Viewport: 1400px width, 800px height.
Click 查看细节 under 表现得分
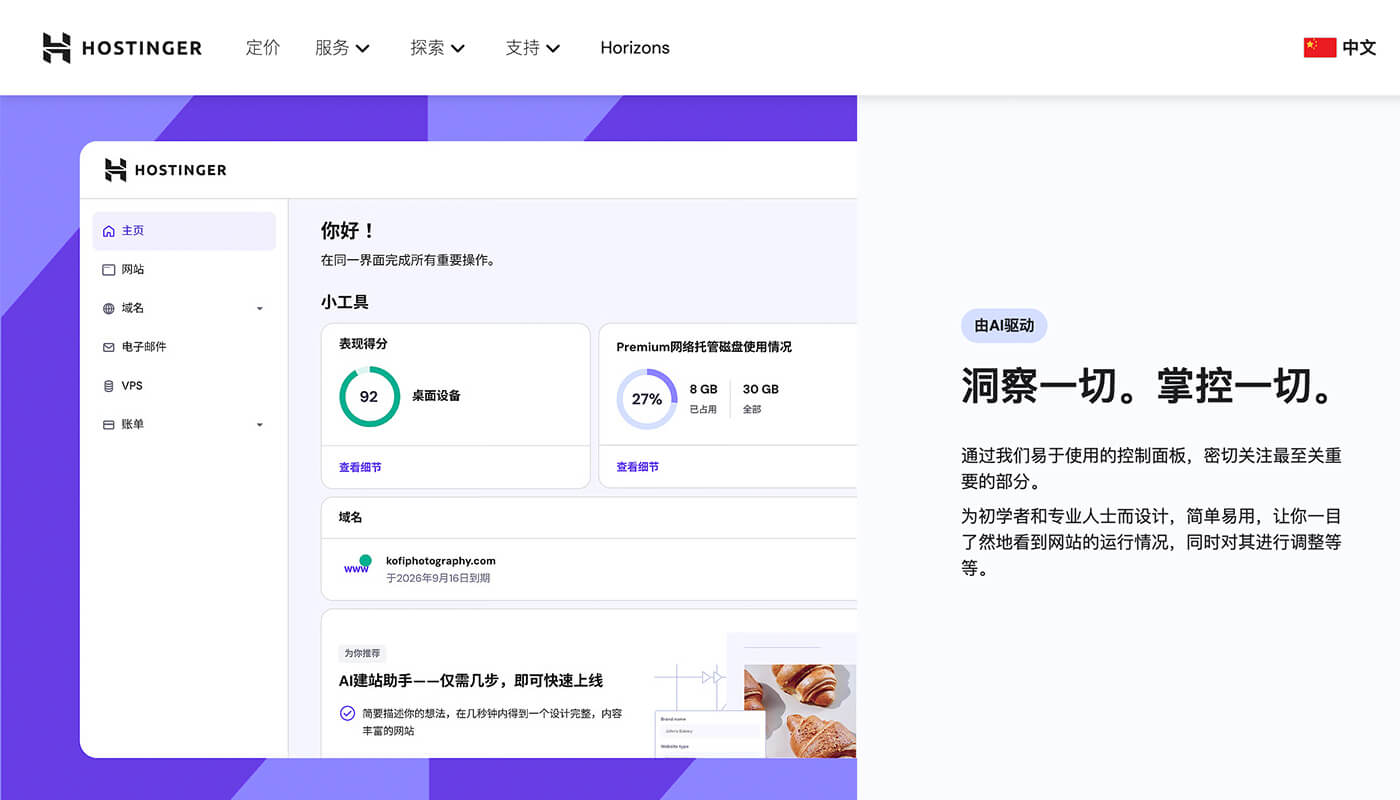(x=360, y=467)
